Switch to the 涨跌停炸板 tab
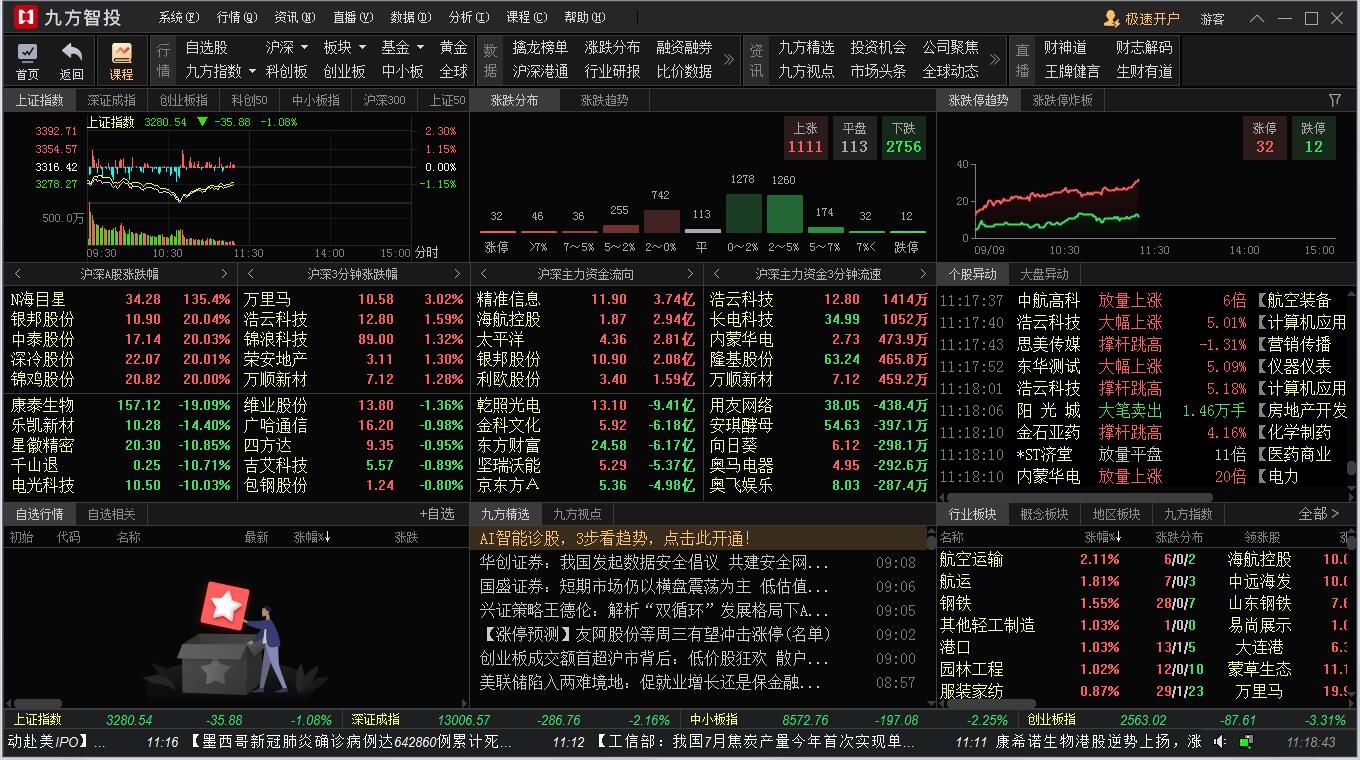The image size is (1360, 760). coord(1062,100)
